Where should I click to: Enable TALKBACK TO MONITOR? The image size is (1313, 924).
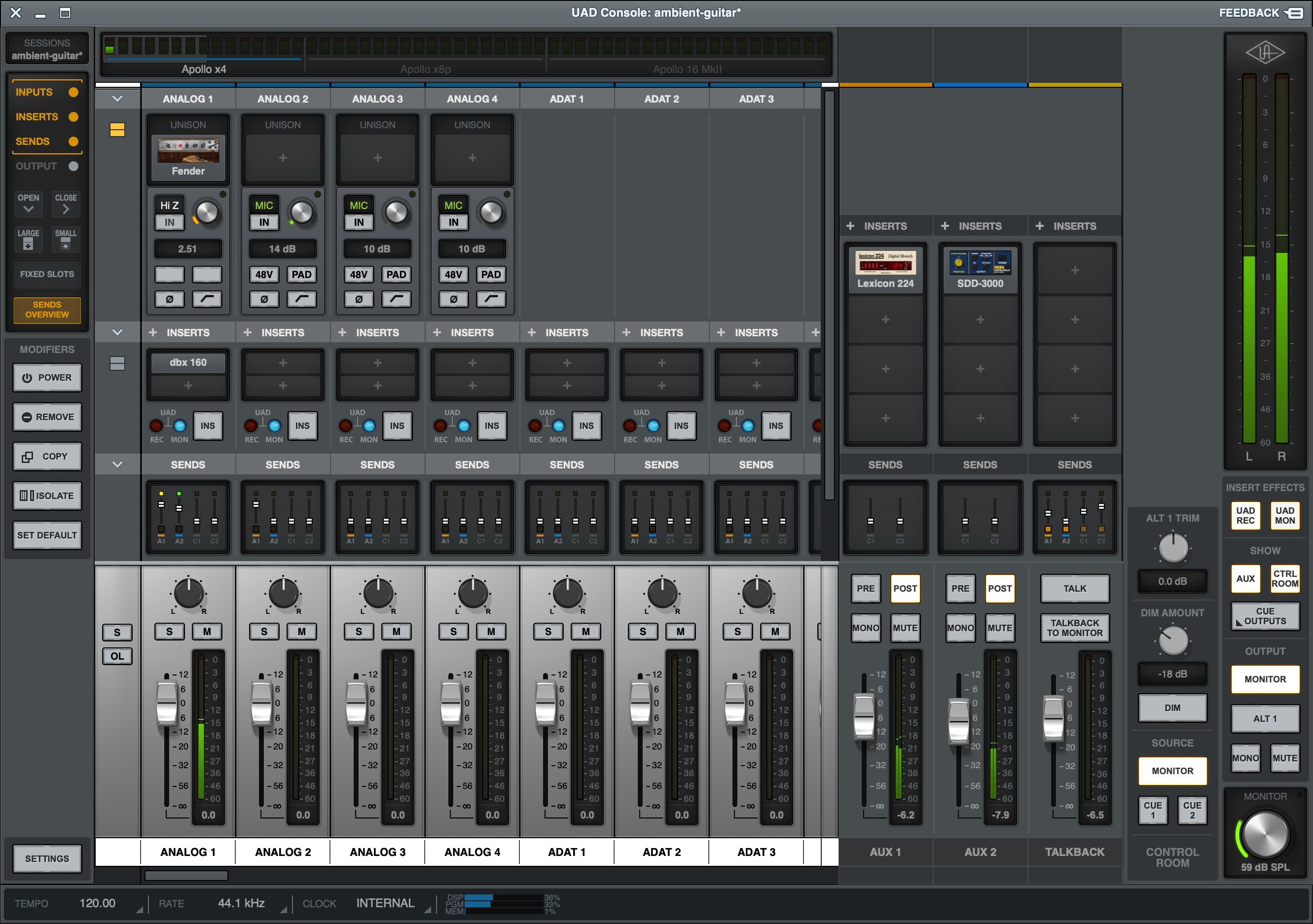pos(1075,628)
